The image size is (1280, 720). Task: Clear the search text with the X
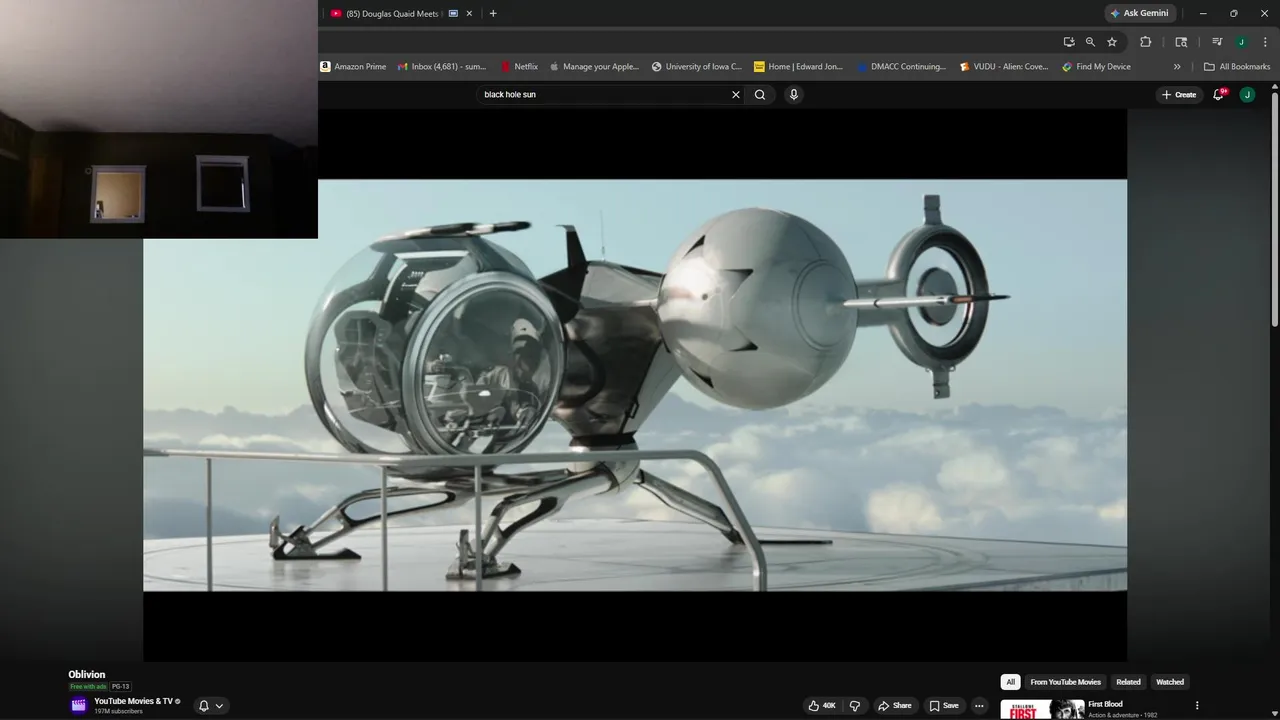(x=736, y=95)
